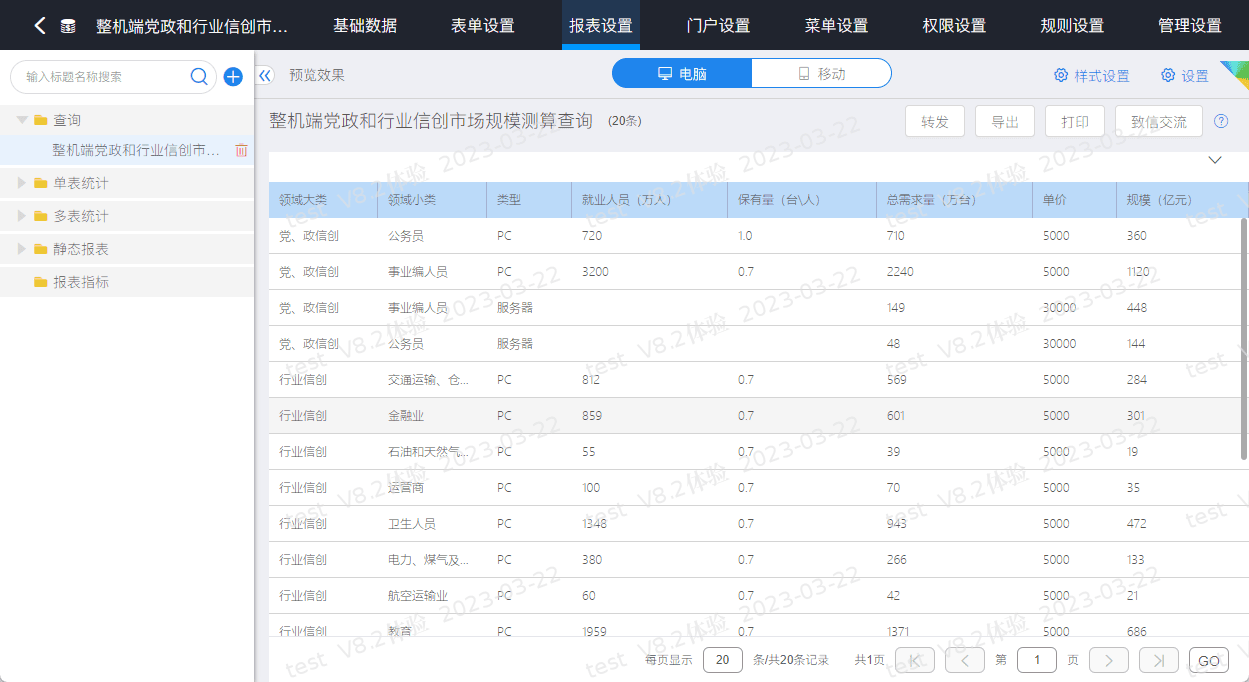Open 设置 gear at top right
Viewport: 1249px width, 682px height.
click(1168, 75)
